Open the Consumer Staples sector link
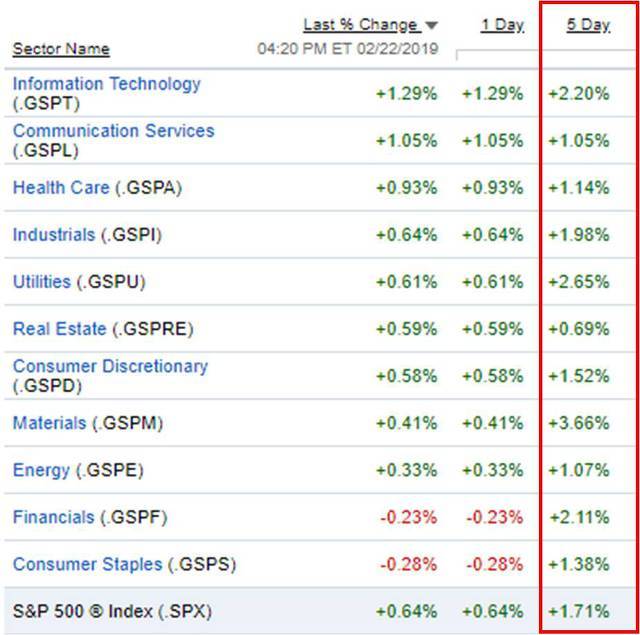Screen dimensions: 640x635 pyautogui.click(x=87, y=564)
